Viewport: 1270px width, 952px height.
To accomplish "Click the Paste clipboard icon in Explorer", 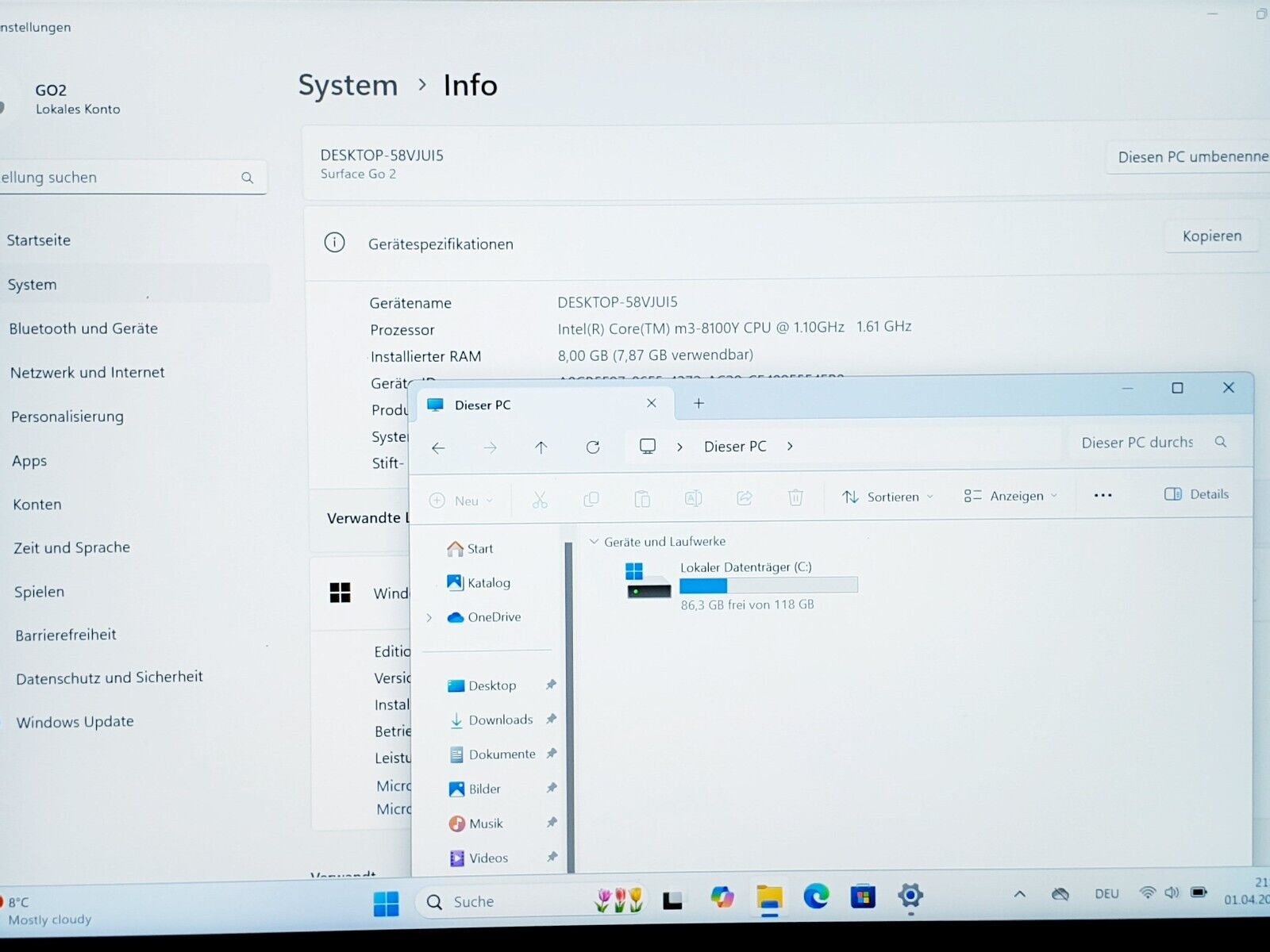I will click(x=642, y=499).
